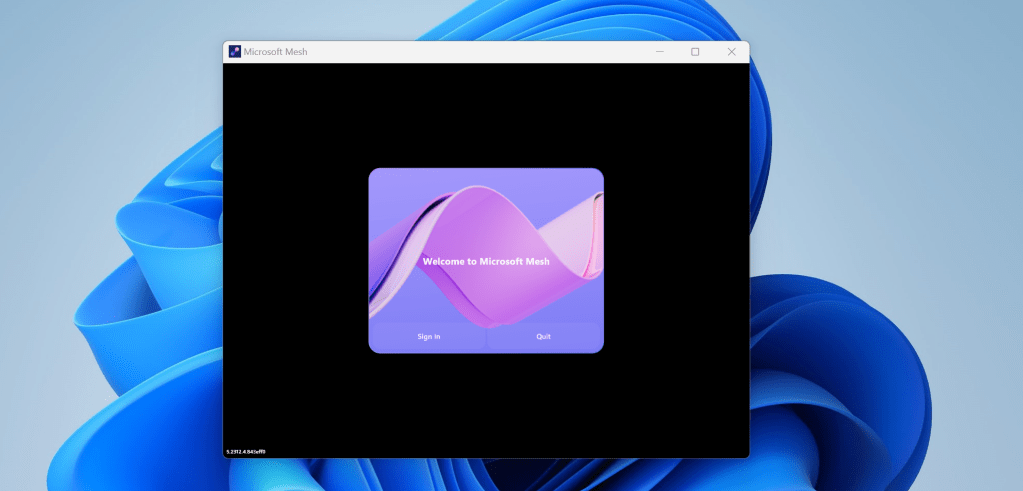Image resolution: width=1023 pixels, height=491 pixels.
Task: Click the desktop wallpaper above the Mesh window
Action: coord(486,18)
